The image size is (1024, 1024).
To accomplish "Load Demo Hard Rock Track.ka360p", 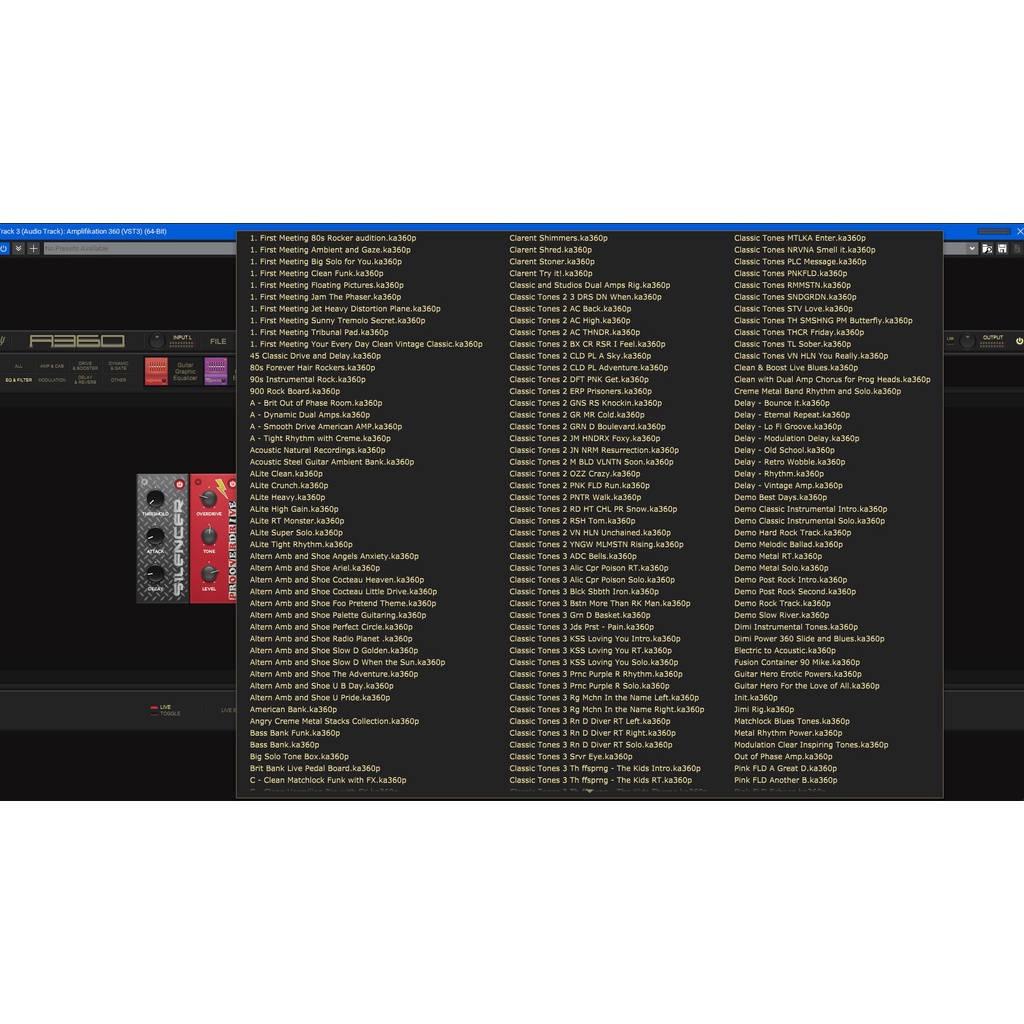I will (x=793, y=533).
